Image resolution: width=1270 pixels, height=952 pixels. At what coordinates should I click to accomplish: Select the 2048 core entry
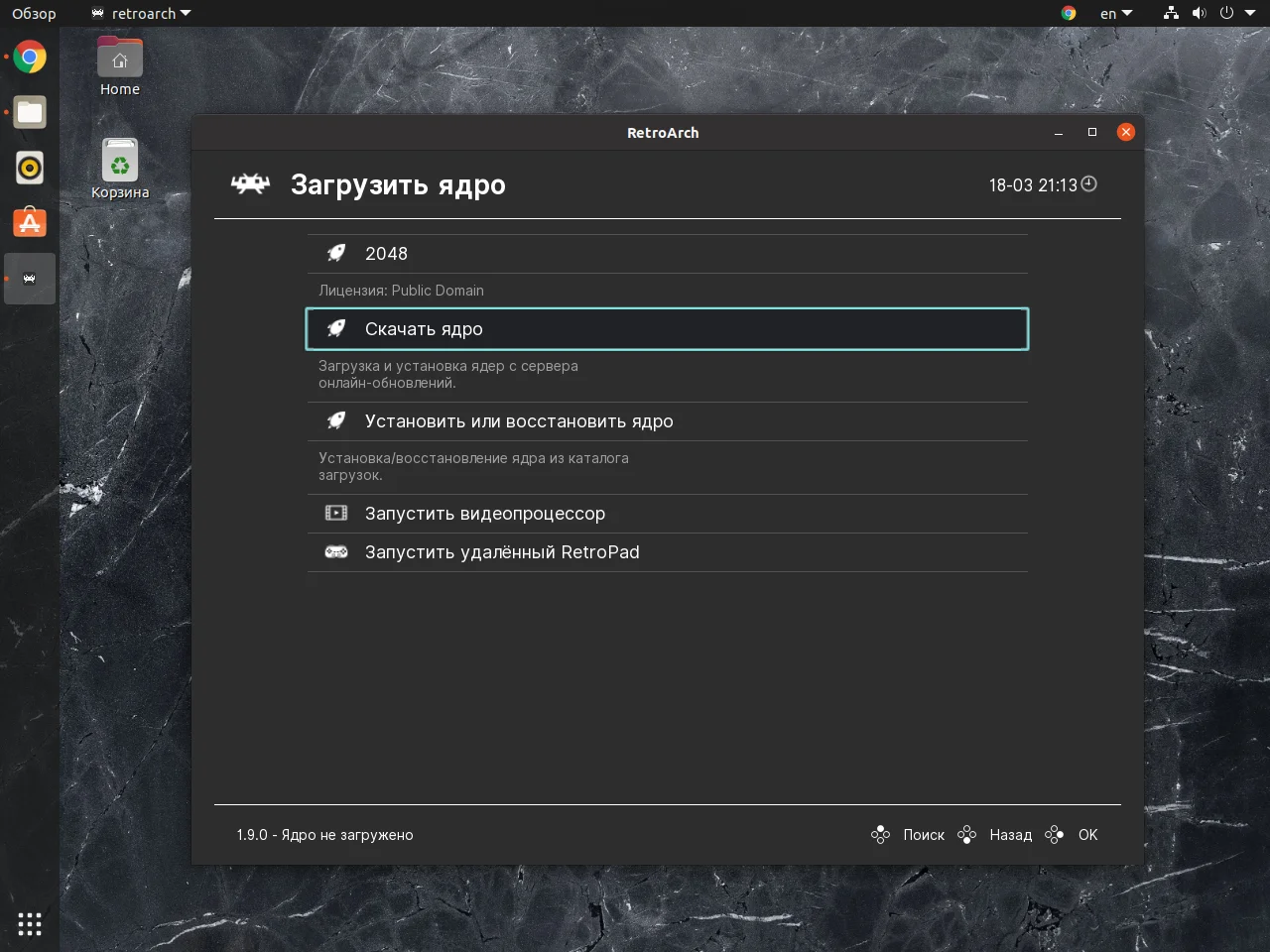(667, 254)
